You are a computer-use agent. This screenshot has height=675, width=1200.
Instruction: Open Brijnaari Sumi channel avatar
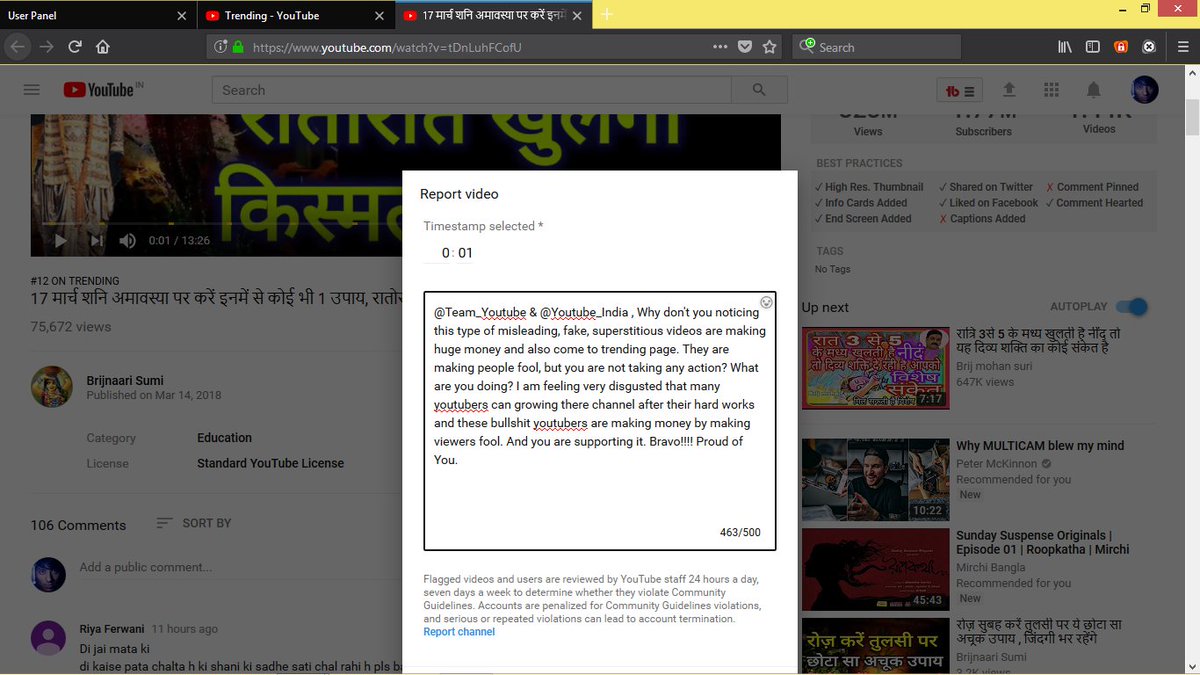(x=51, y=387)
